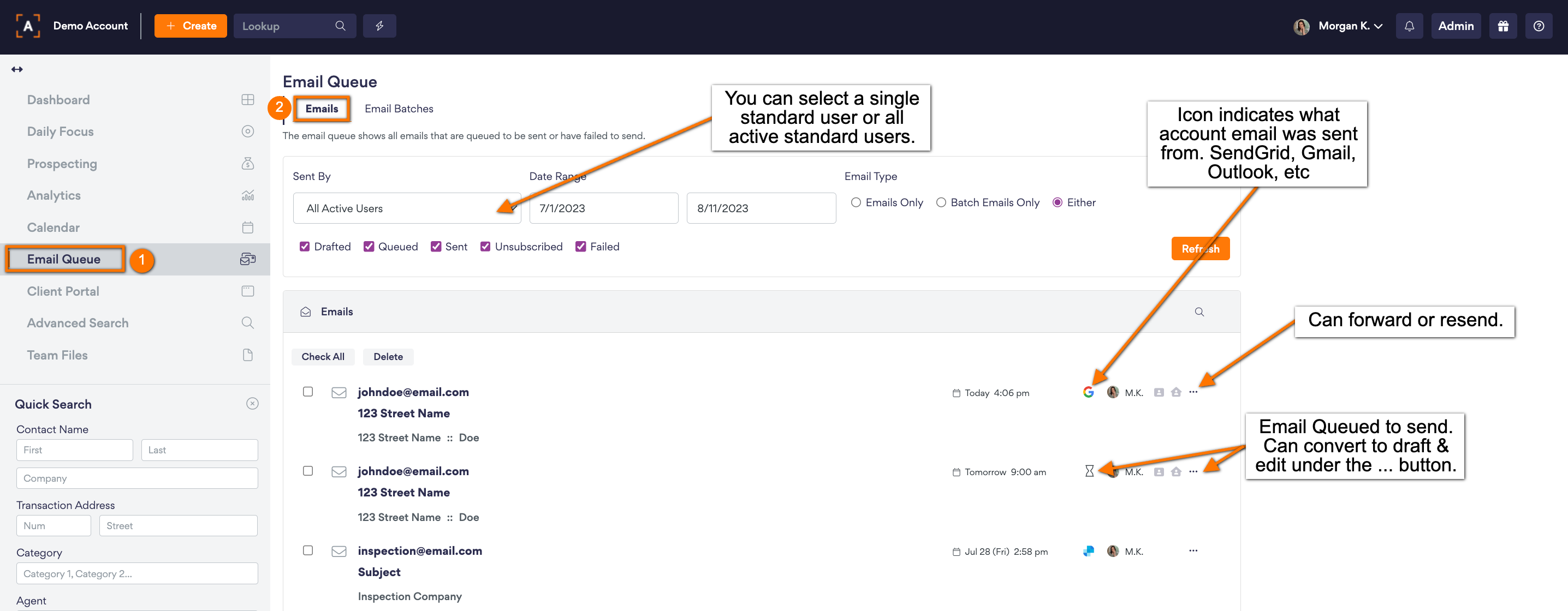Click the Company field in Quick Search

pyautogui.click(x=136, y=478)
